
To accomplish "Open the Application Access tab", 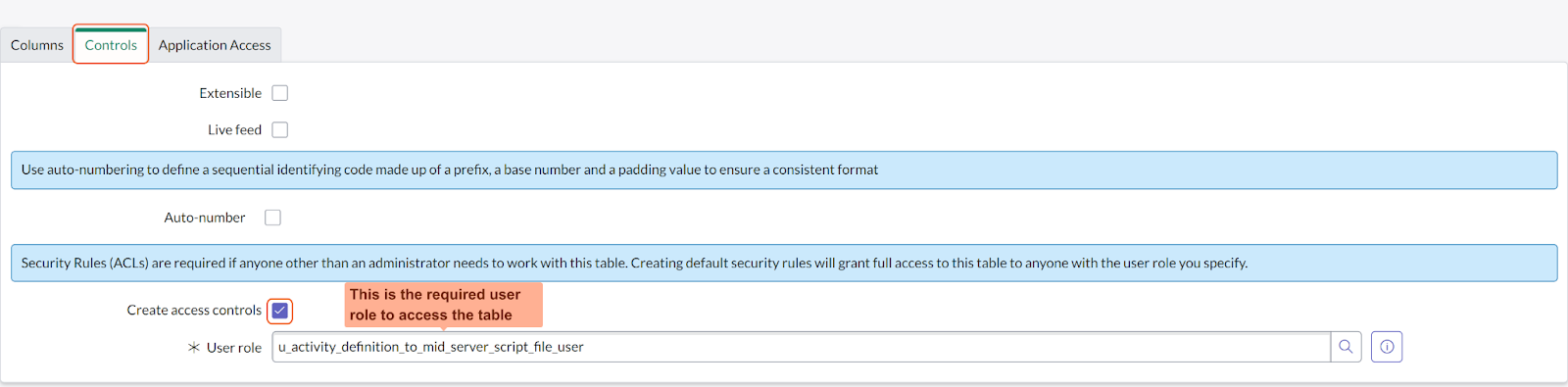I will [x=215, y=45].
